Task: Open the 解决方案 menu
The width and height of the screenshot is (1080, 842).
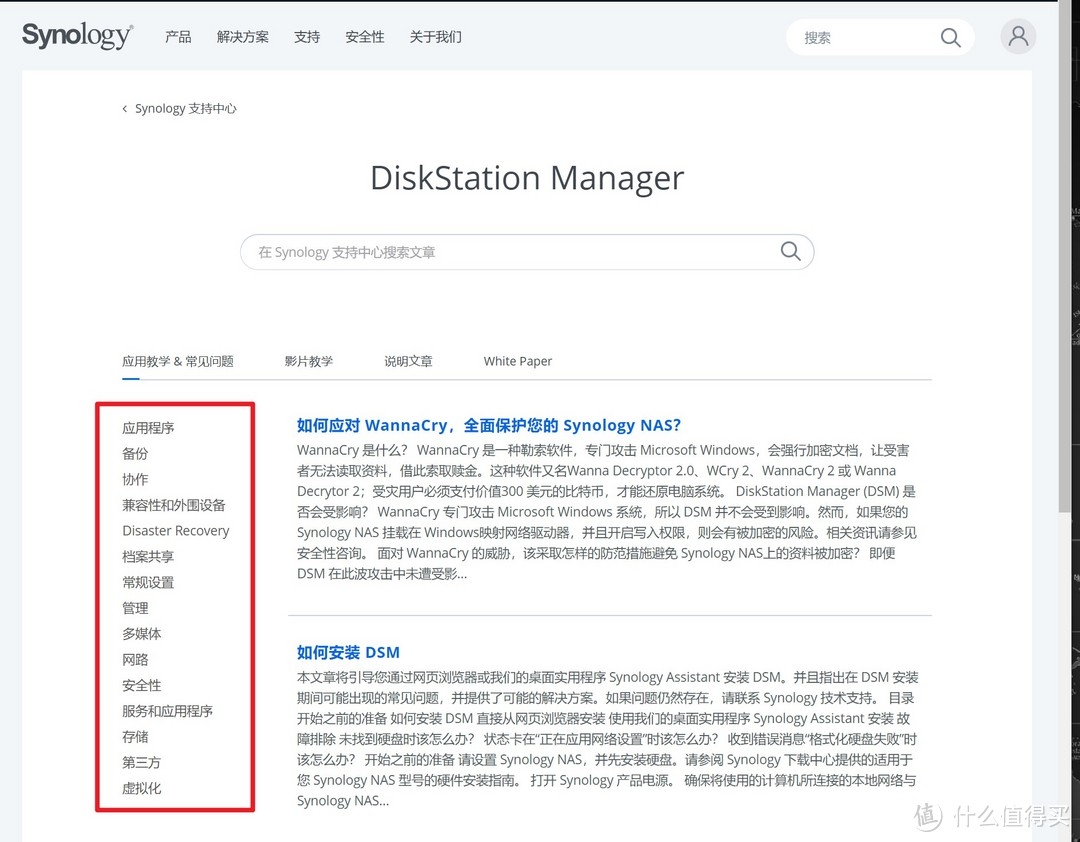Action: click(242, 37)
